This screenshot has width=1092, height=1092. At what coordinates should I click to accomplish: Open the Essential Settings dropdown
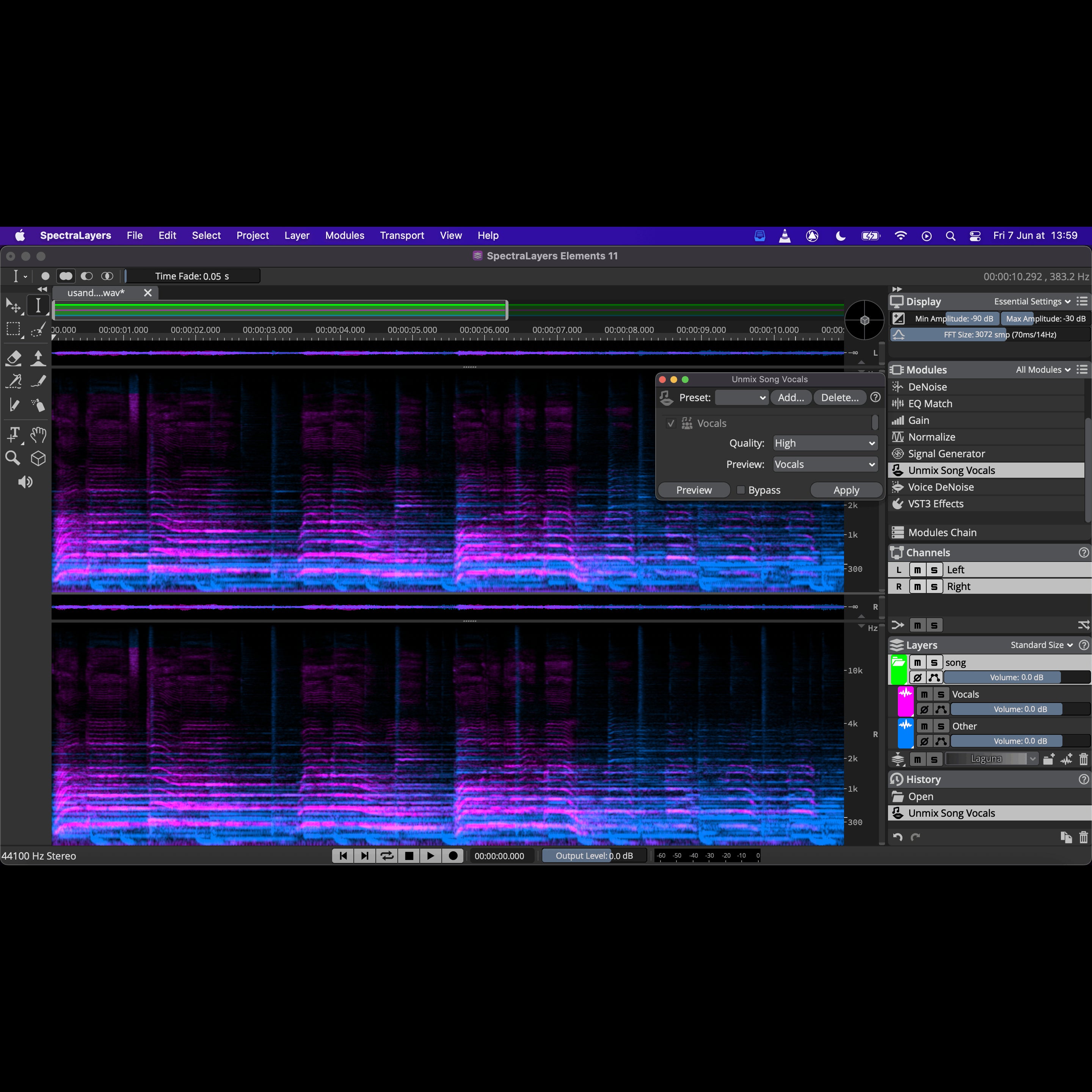point(1032,302)
